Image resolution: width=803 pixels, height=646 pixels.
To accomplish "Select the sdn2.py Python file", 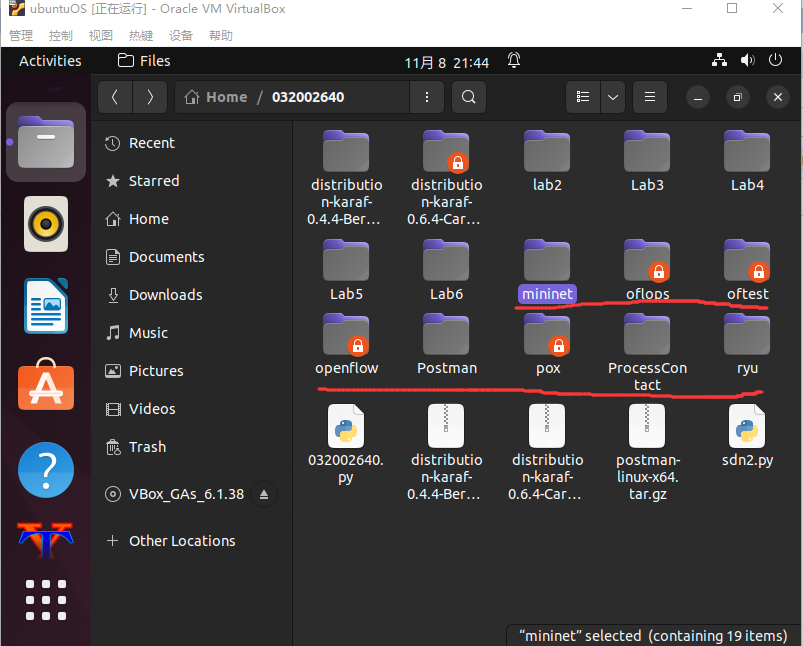I will tap(747, 435).
